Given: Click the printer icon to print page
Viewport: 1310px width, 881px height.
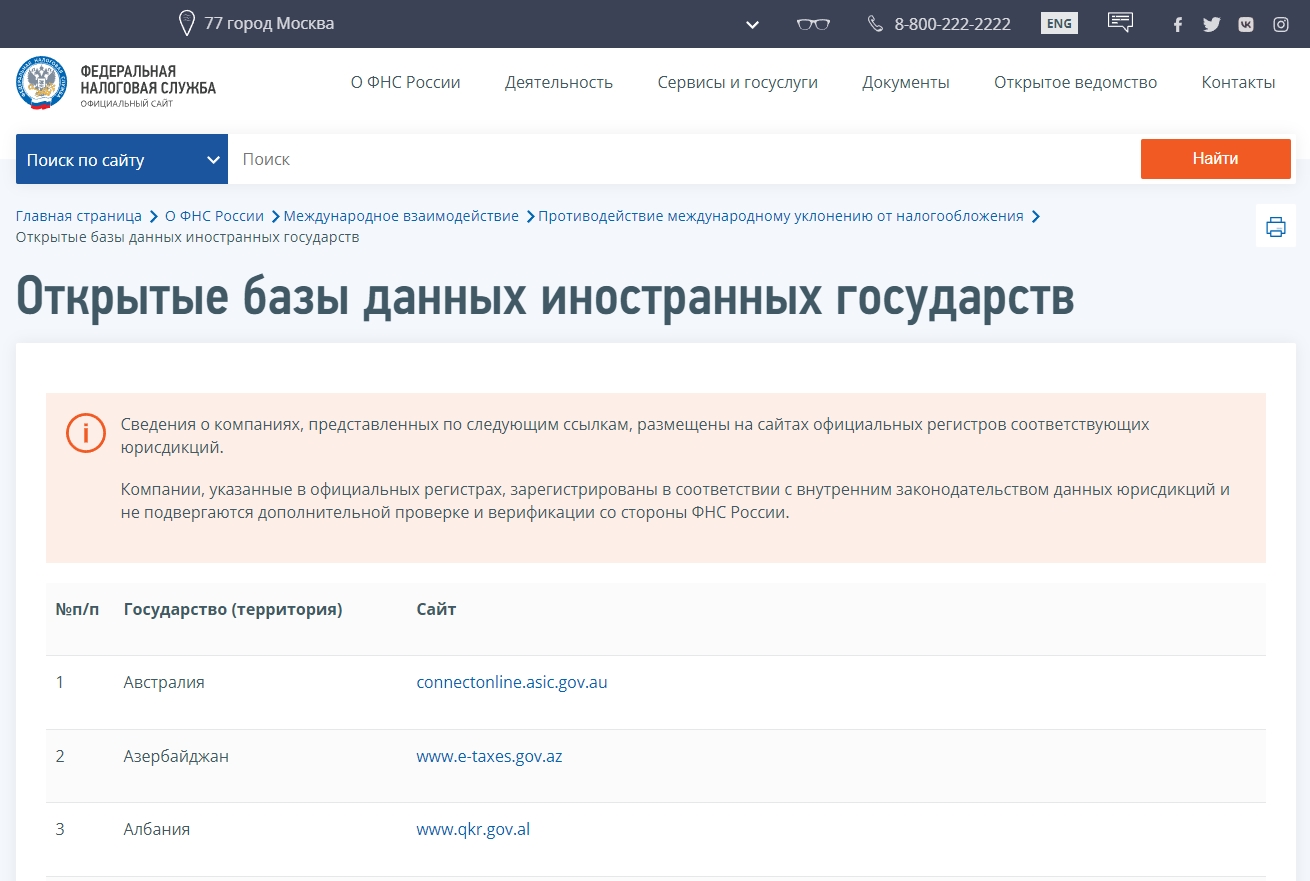Looking at the screenshot, I should click(1276, 226).
